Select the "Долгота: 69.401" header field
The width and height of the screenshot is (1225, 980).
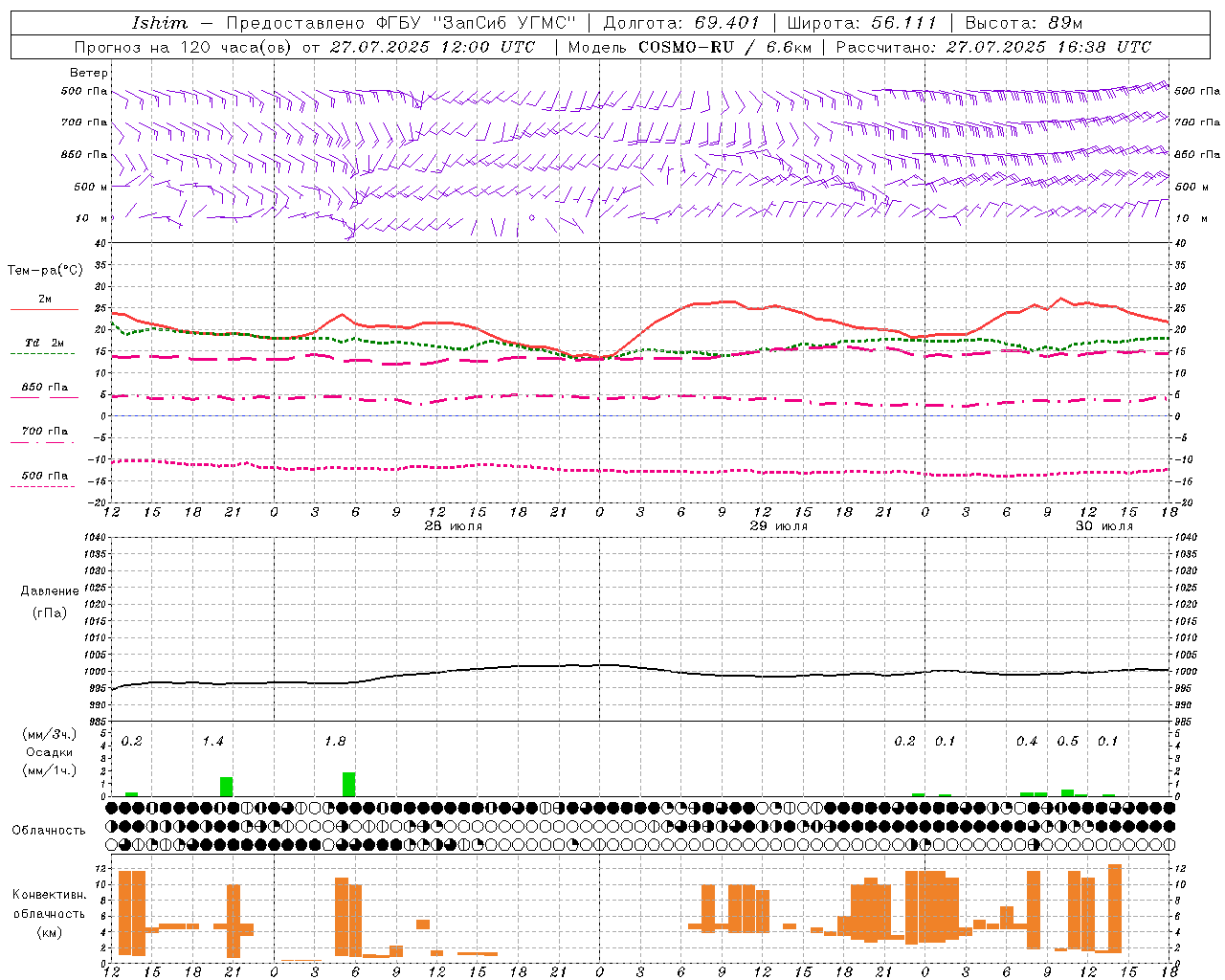coord(681,23)
